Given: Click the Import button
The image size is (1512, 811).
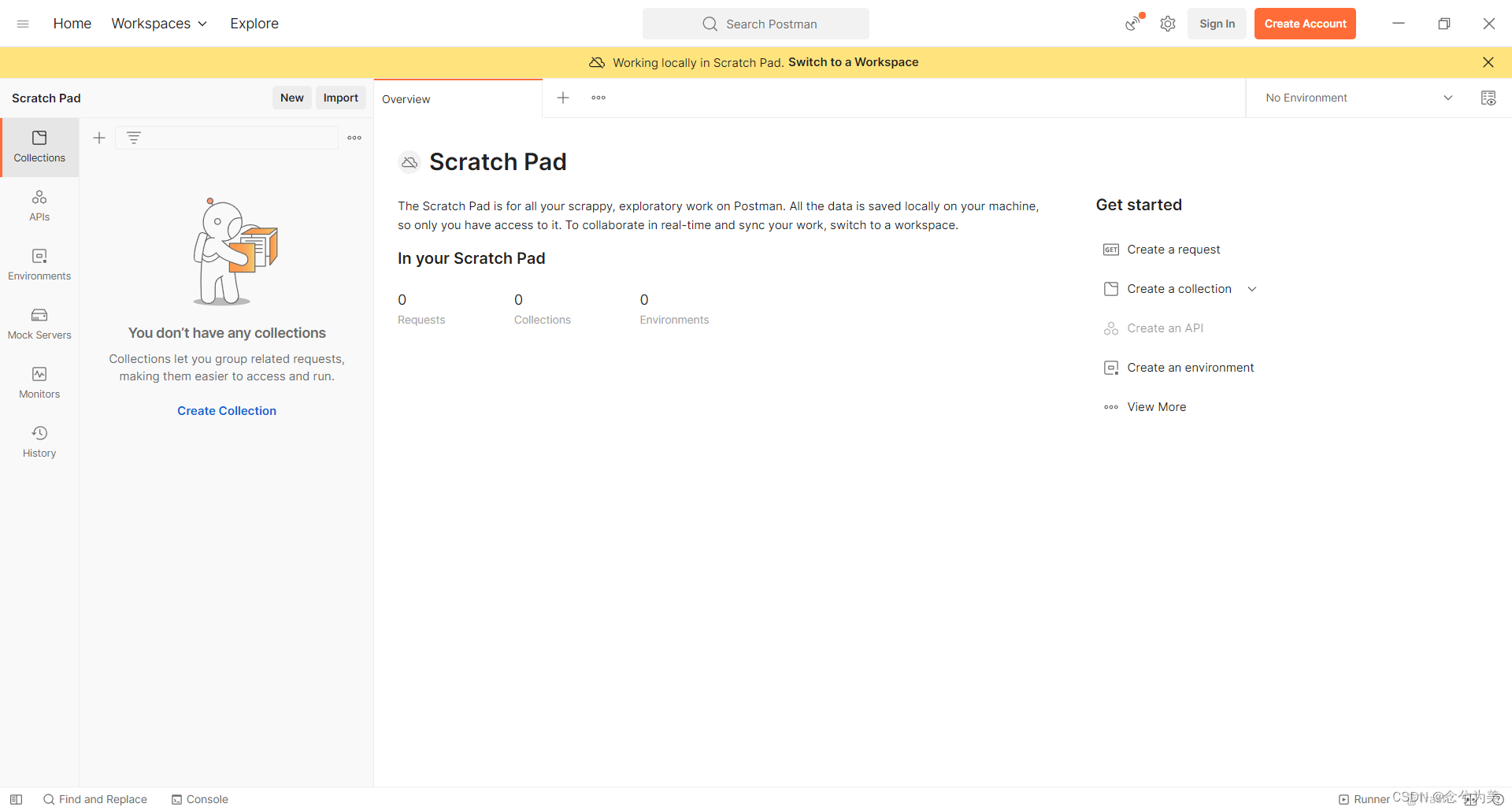Looking at the screenshot, I should (x=340, y=98).
